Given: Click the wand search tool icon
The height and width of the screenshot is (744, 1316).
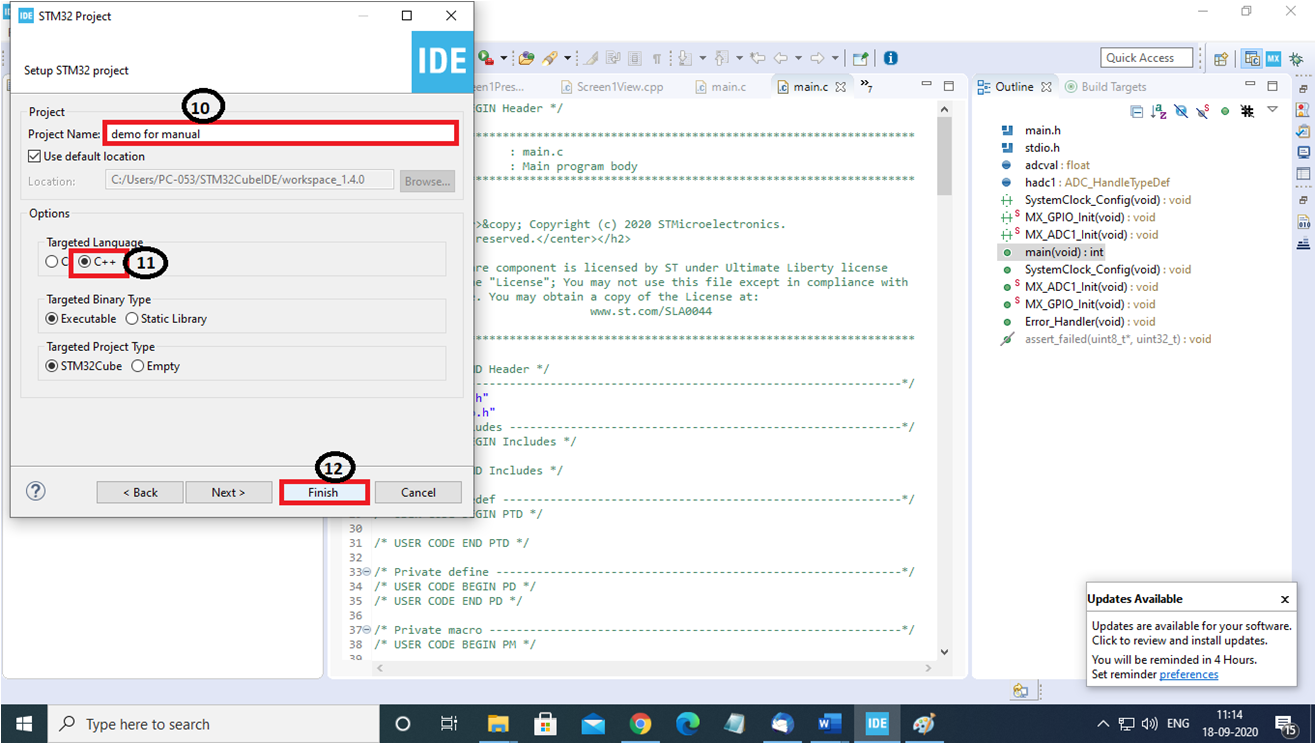Looking at the screenshot, I should point(549,58).
